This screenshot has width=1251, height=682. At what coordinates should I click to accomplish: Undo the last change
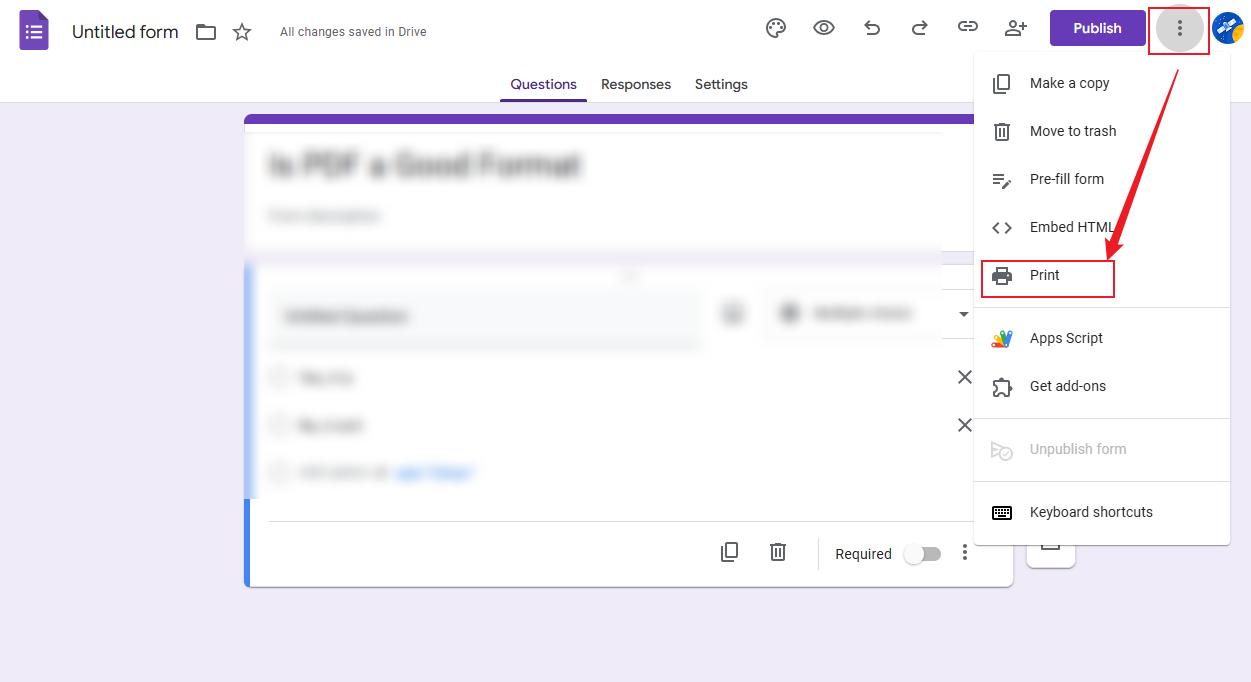(871, 28)
